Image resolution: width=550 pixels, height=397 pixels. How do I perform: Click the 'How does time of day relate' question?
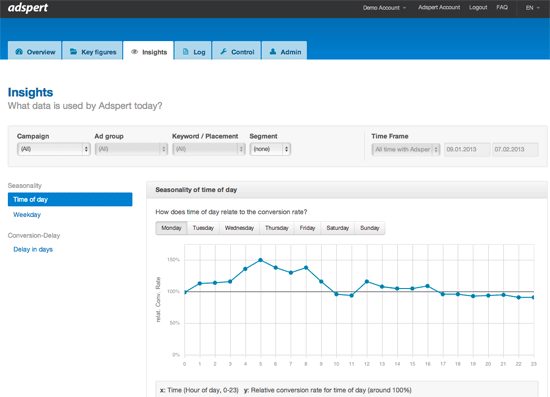[231, 212]
